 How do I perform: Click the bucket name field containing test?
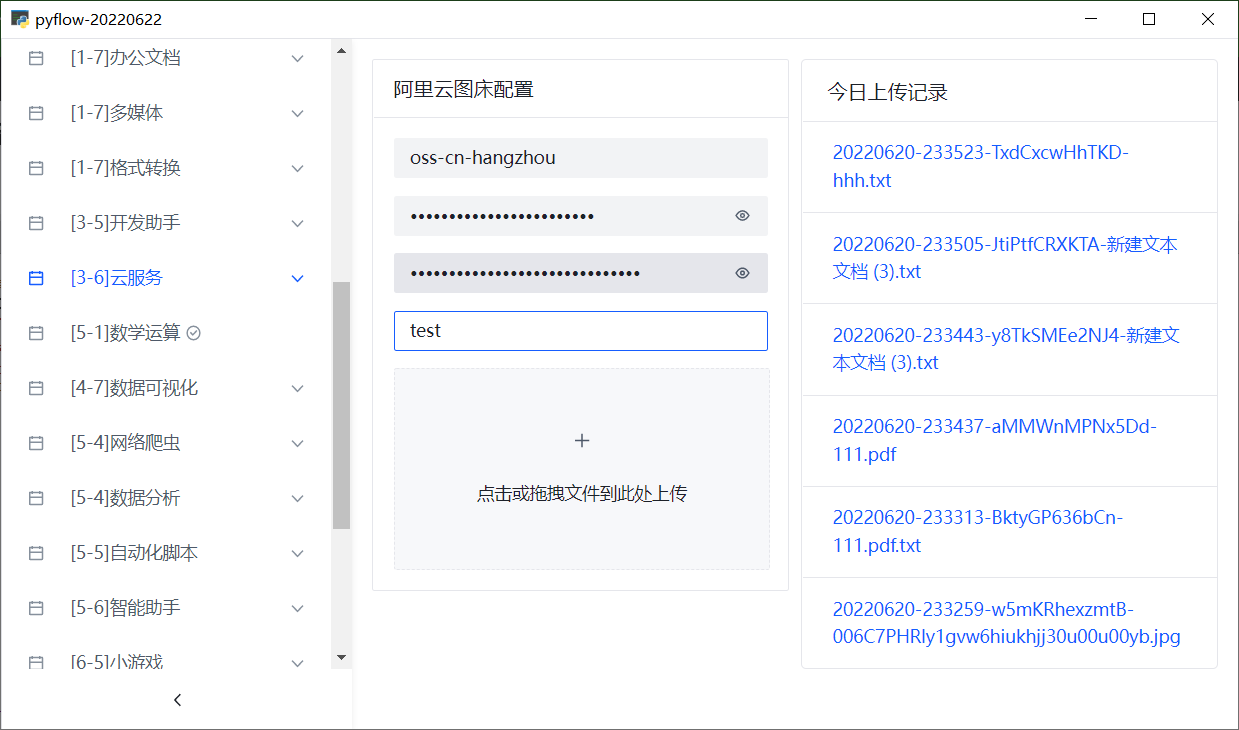point(580,331)
